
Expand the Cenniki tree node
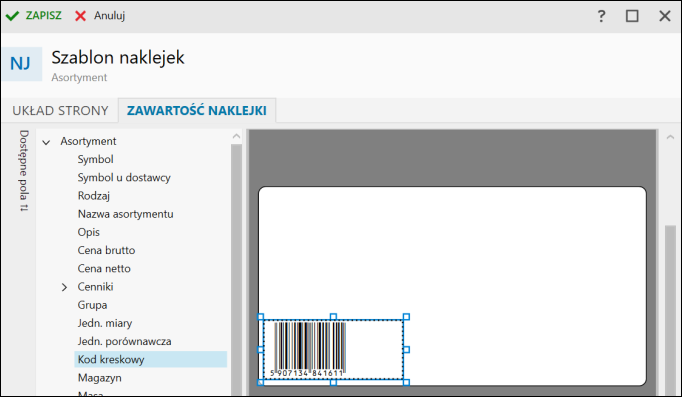coord(64,287)
